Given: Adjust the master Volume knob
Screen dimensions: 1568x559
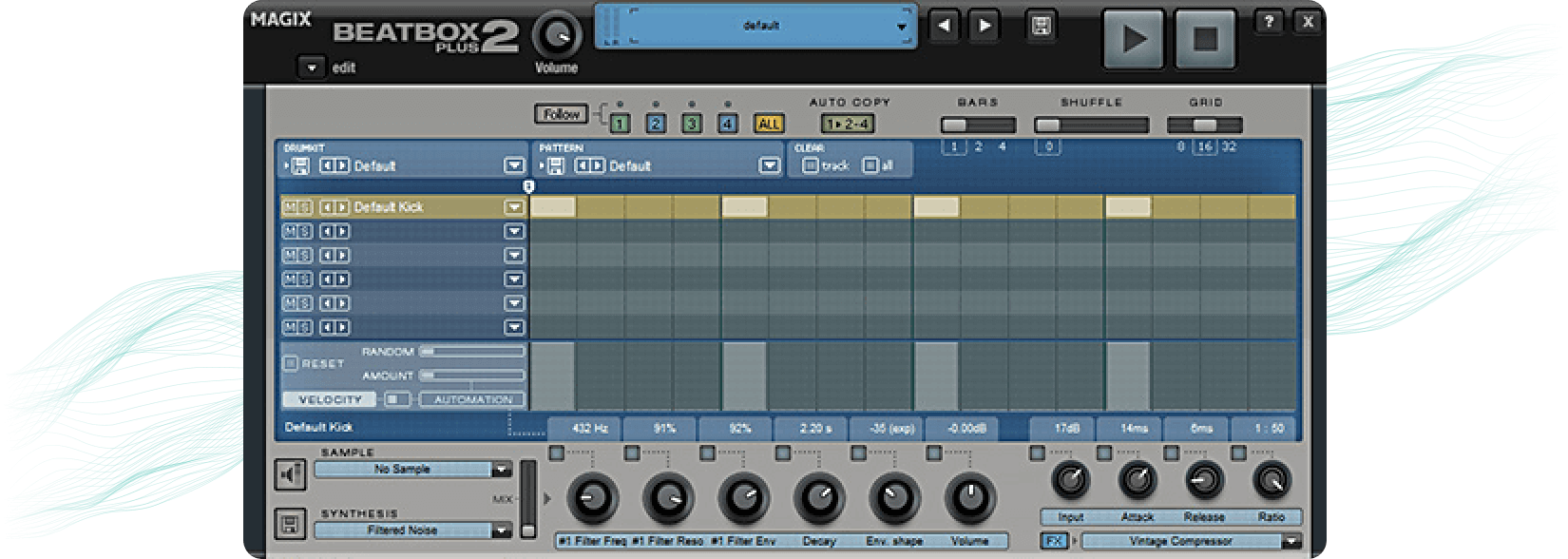Looking at the screenshot, I should pyautogui.click(x=557, y=36).
